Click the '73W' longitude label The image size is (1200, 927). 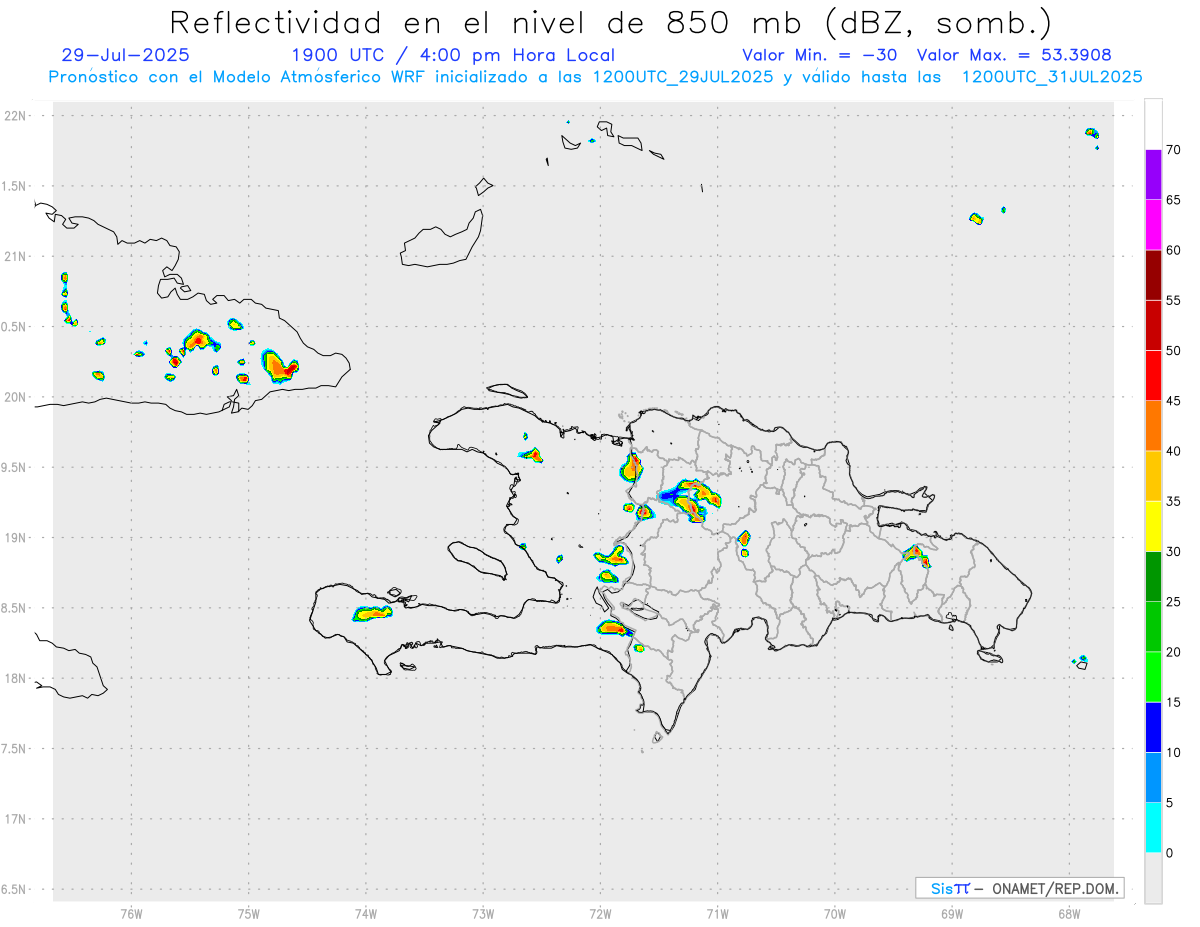[483, 914]
